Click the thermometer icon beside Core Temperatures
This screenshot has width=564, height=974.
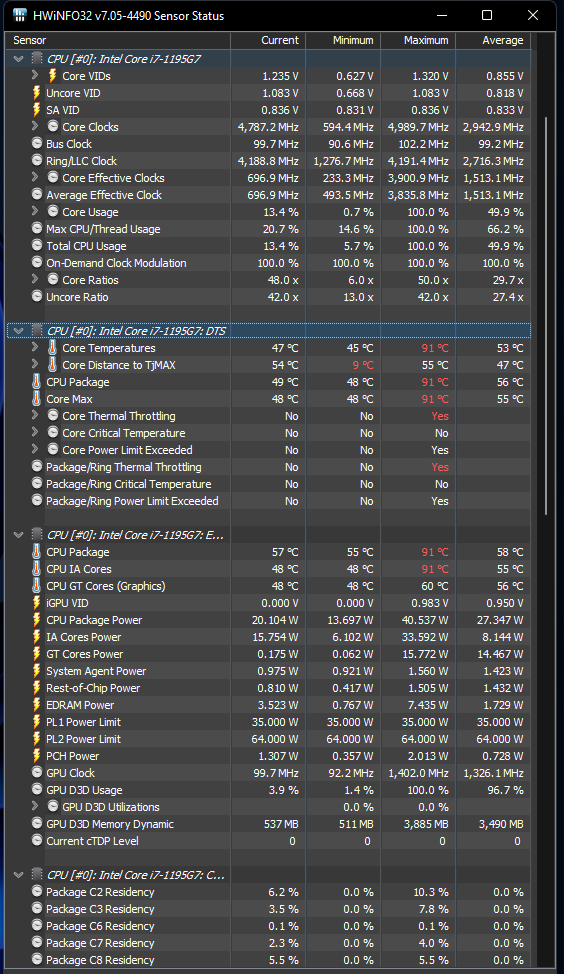tap(53, 348)
